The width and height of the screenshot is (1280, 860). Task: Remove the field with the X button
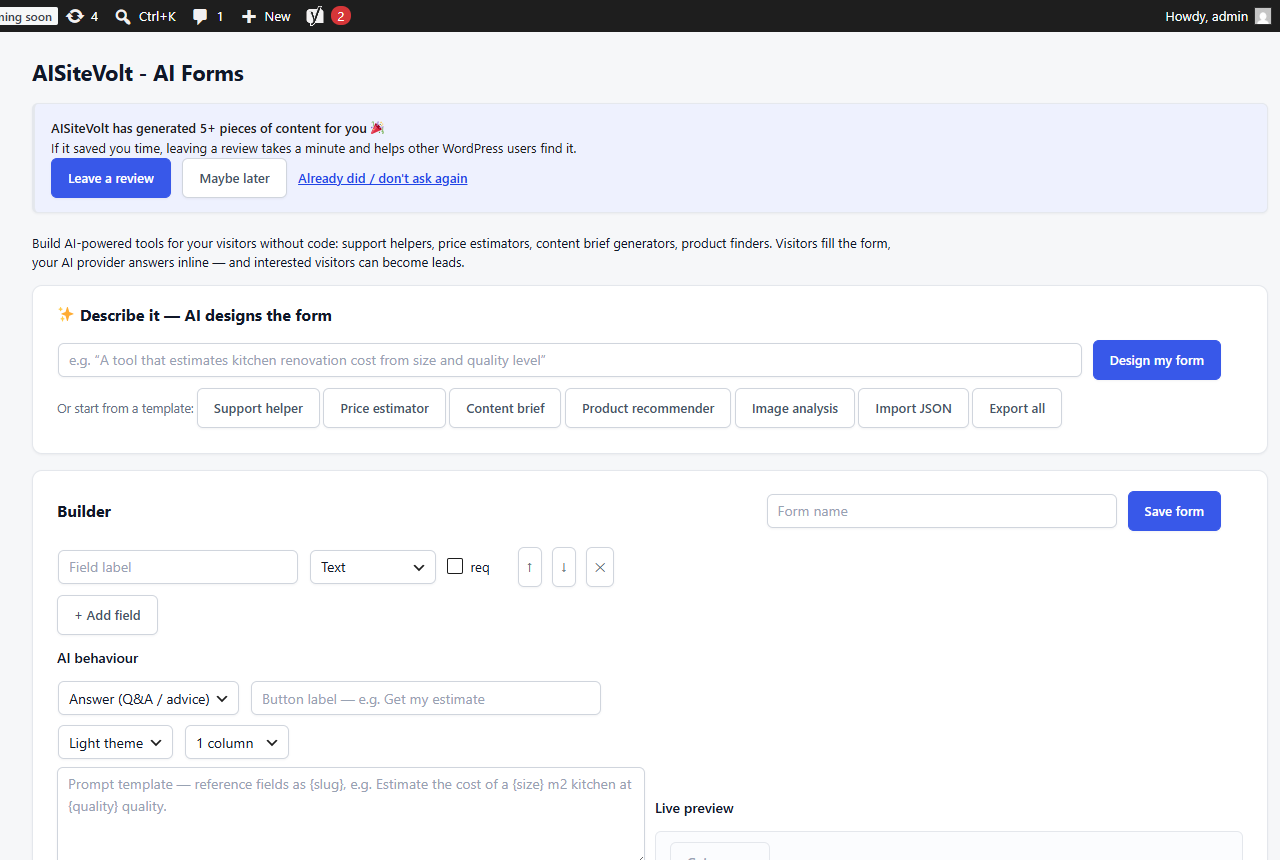[600, 567]
